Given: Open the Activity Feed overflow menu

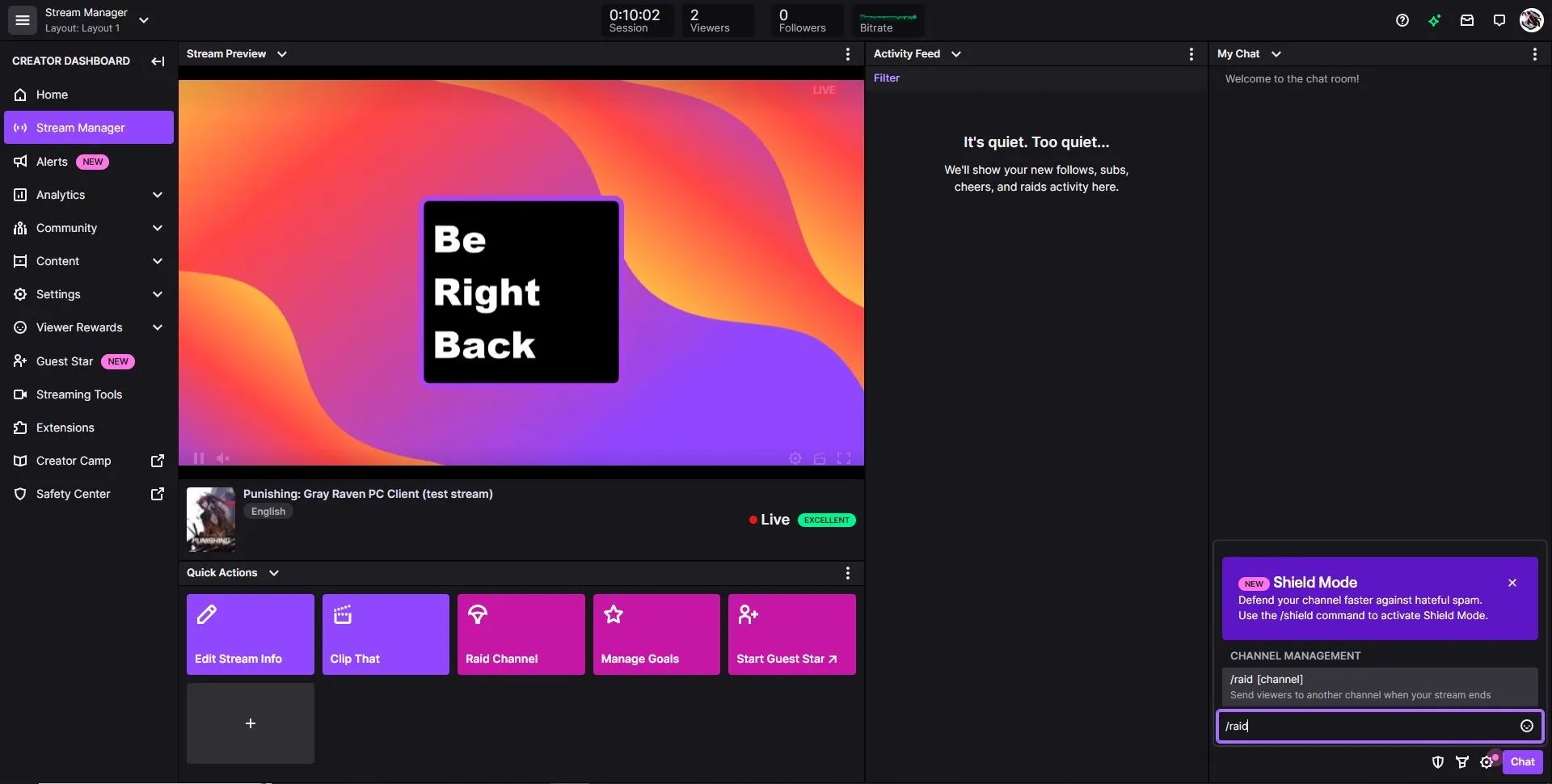Looking at the screenshot, I should click(1191, 54).
